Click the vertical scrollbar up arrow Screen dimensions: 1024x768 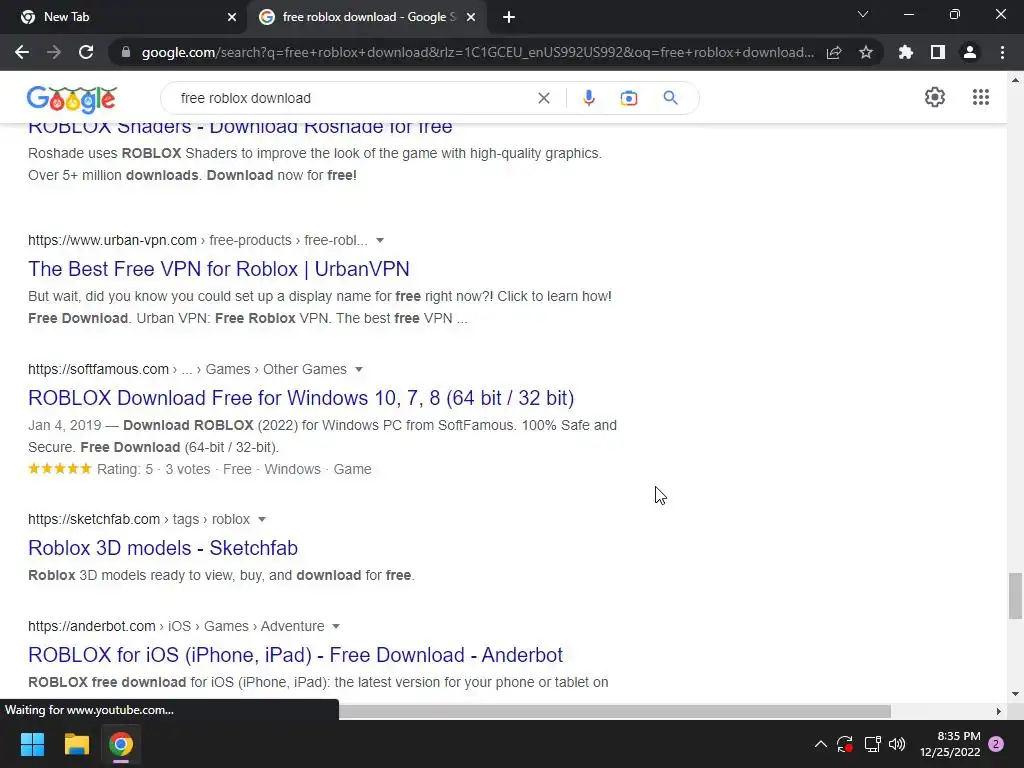pos(1015,80)
